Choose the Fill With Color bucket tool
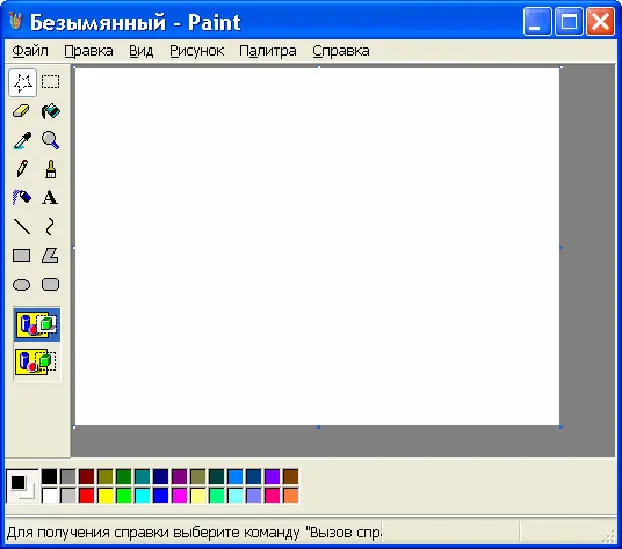The width and height of the screenshot is (622, 549). [50, 111]
